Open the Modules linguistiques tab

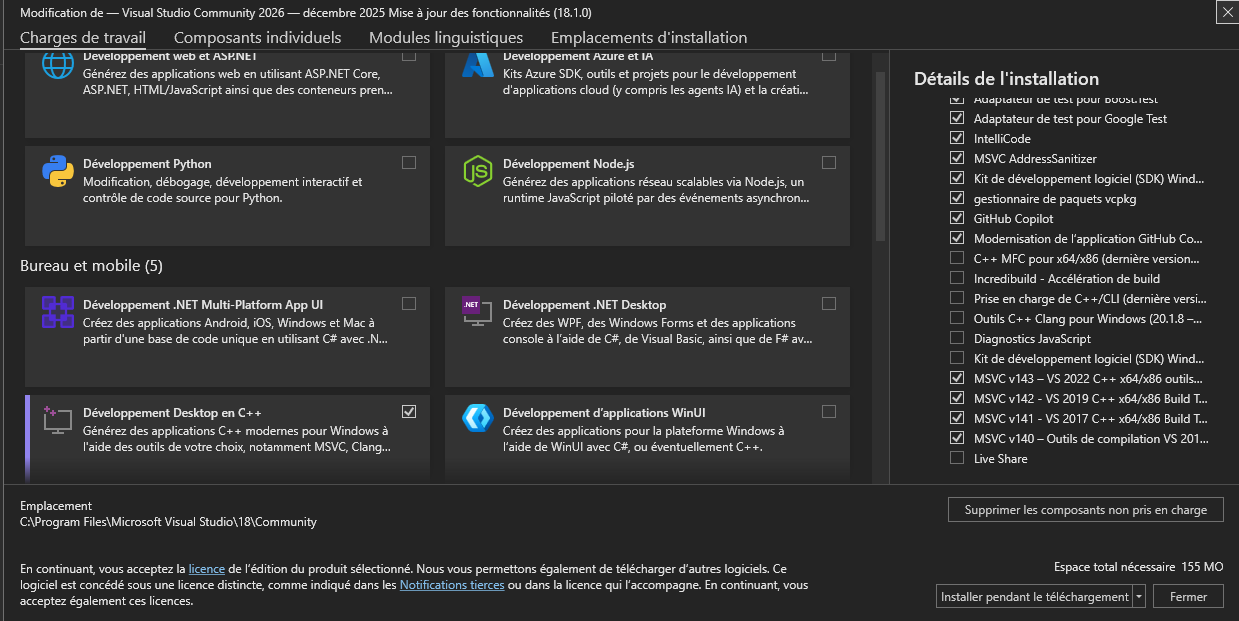point(446,38)
